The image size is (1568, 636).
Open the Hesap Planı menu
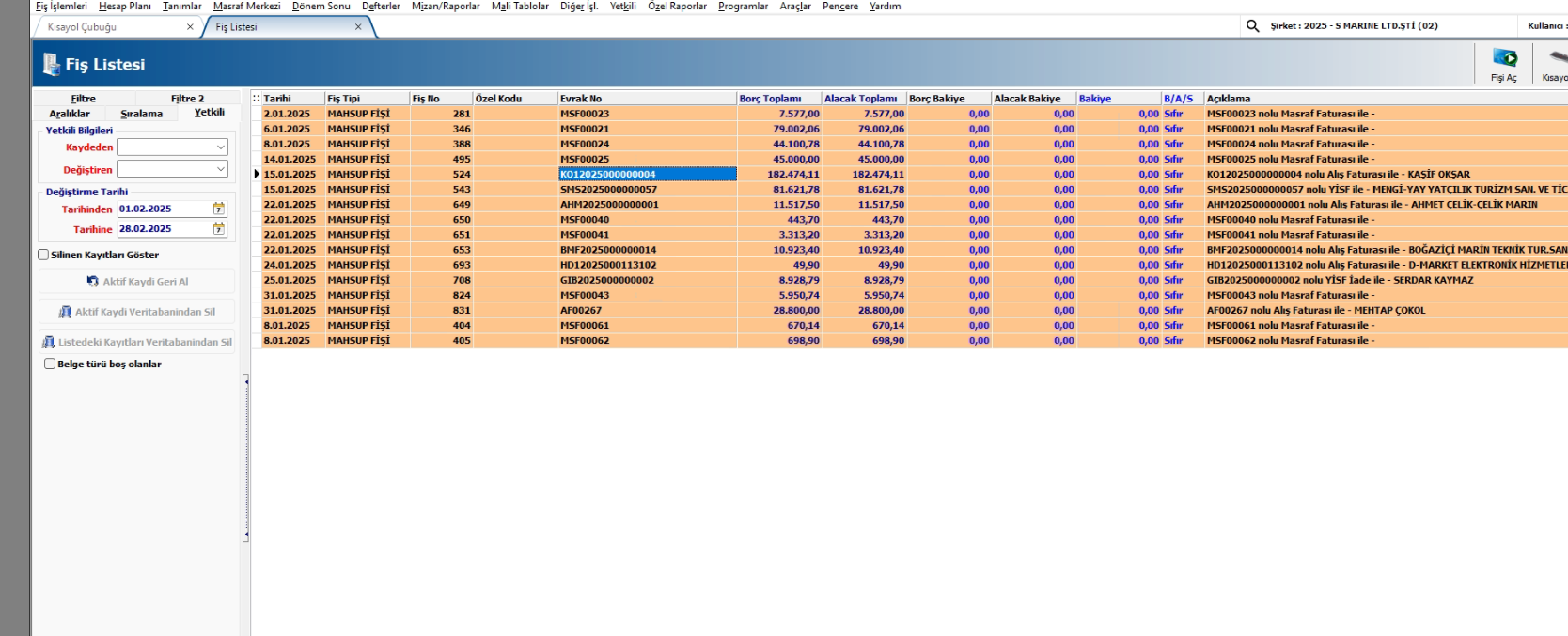[125, 6]
